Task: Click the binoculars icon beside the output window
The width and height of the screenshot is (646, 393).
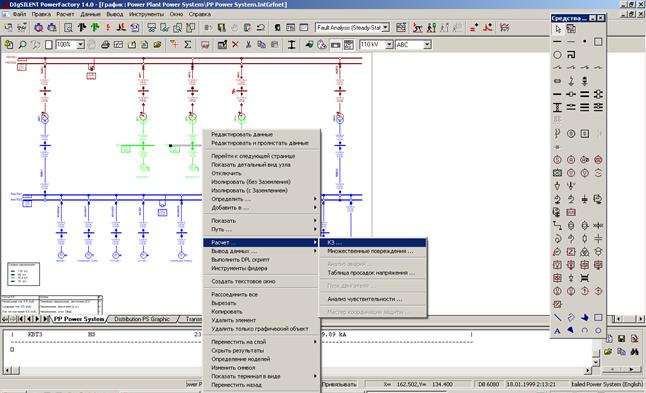Action: (634, 352)
